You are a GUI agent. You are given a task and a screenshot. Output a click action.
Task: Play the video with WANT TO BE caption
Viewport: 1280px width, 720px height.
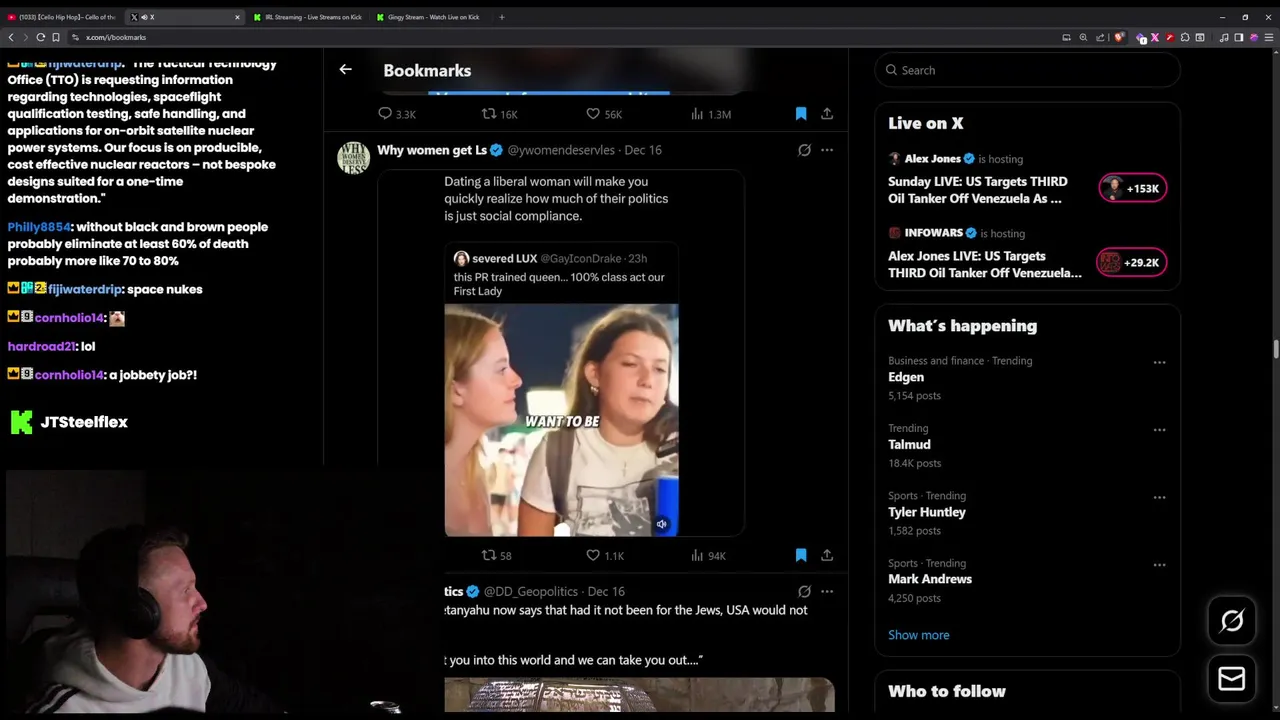561,420
